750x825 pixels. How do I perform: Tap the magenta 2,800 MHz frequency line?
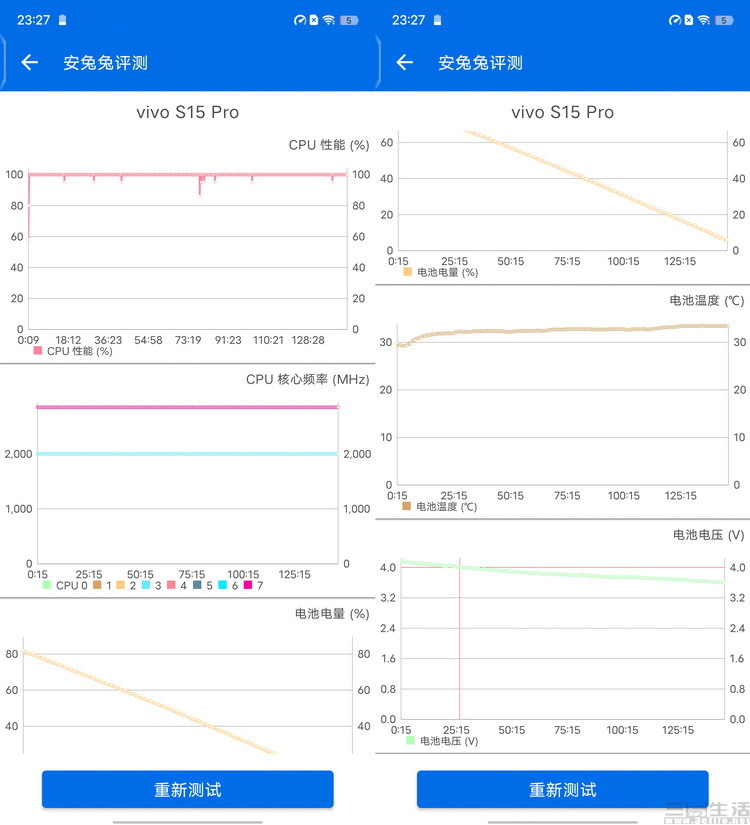pyautogui.click(x=187, y=407)
